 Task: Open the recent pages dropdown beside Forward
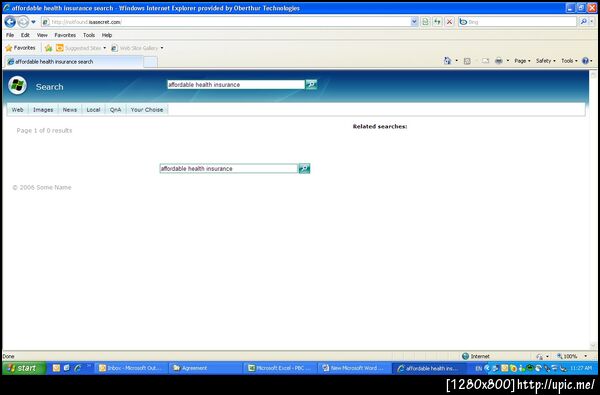click(33, 22)
